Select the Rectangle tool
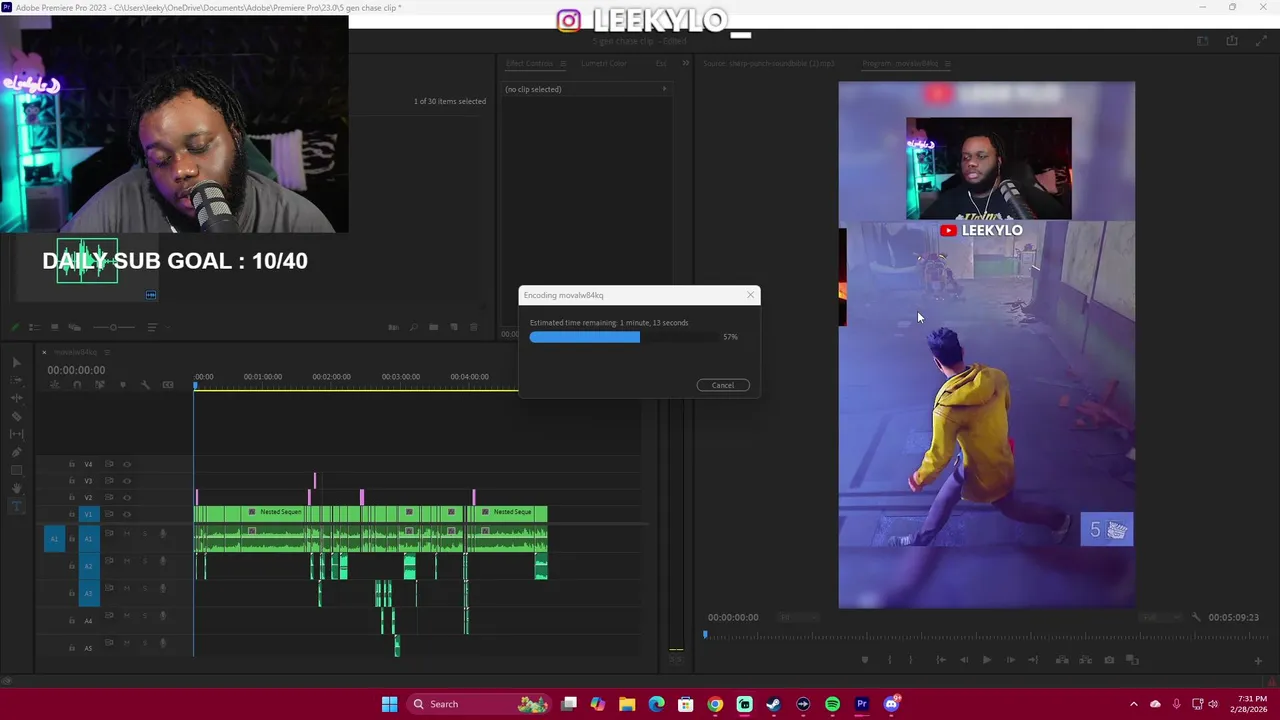This screenshot has height=720, width=1280. pyautogui.click(x=17, y=470)
